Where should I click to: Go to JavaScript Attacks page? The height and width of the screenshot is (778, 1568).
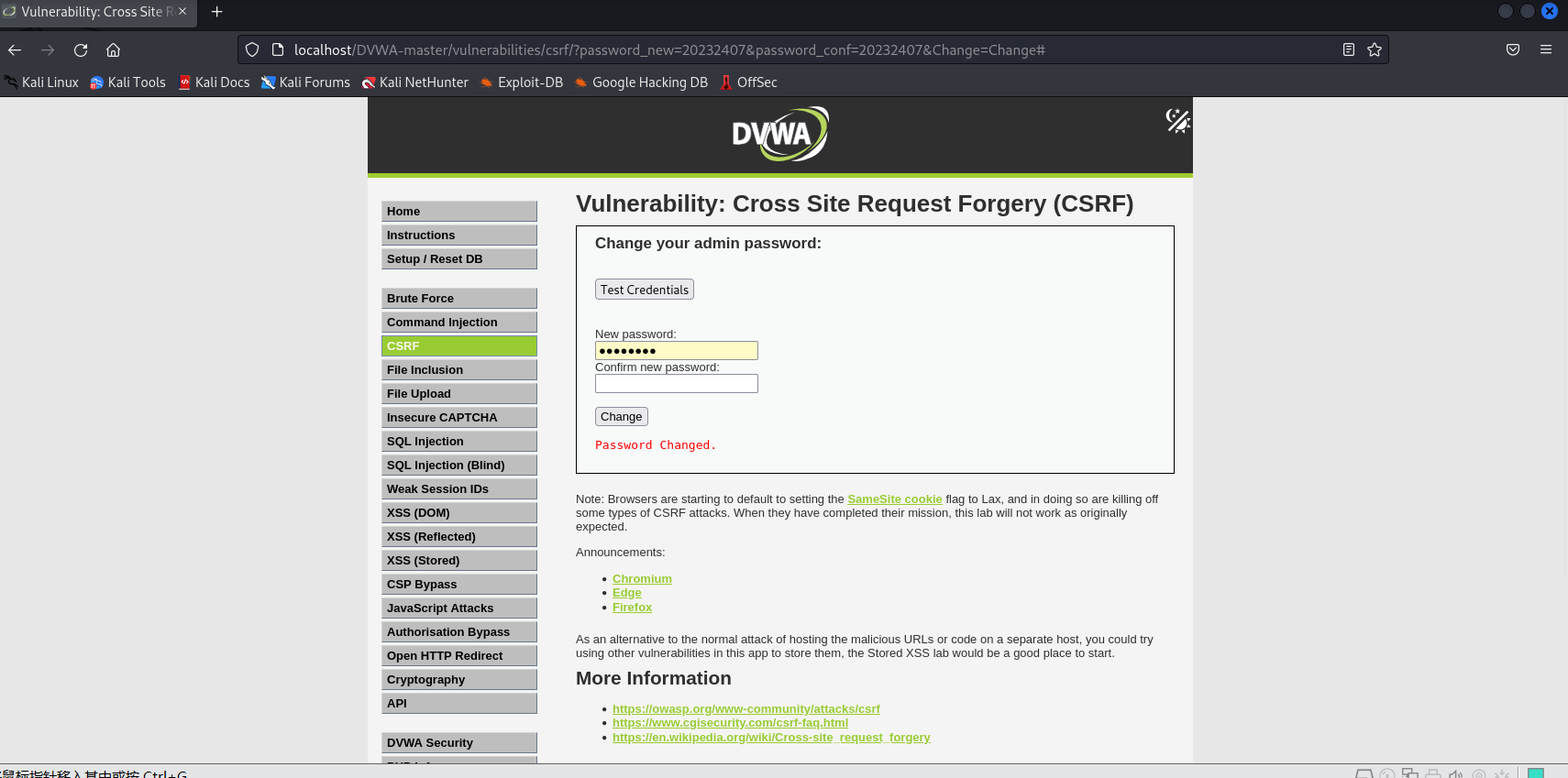pyautogui.click(x=459, y=608)
